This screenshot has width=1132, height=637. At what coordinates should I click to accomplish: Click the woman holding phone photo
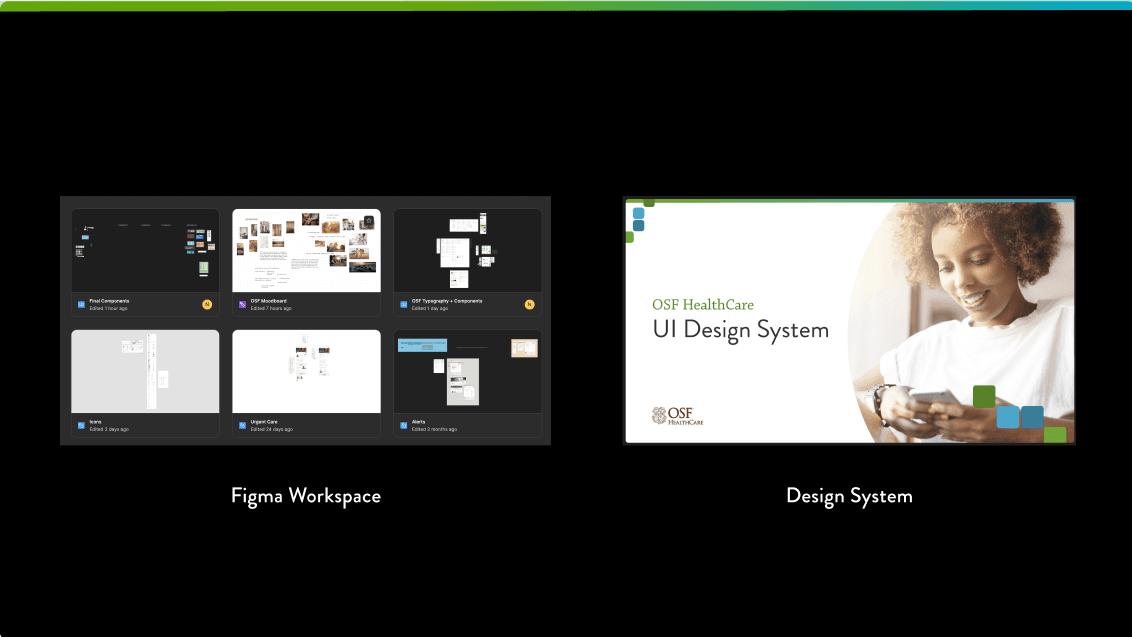961,322
